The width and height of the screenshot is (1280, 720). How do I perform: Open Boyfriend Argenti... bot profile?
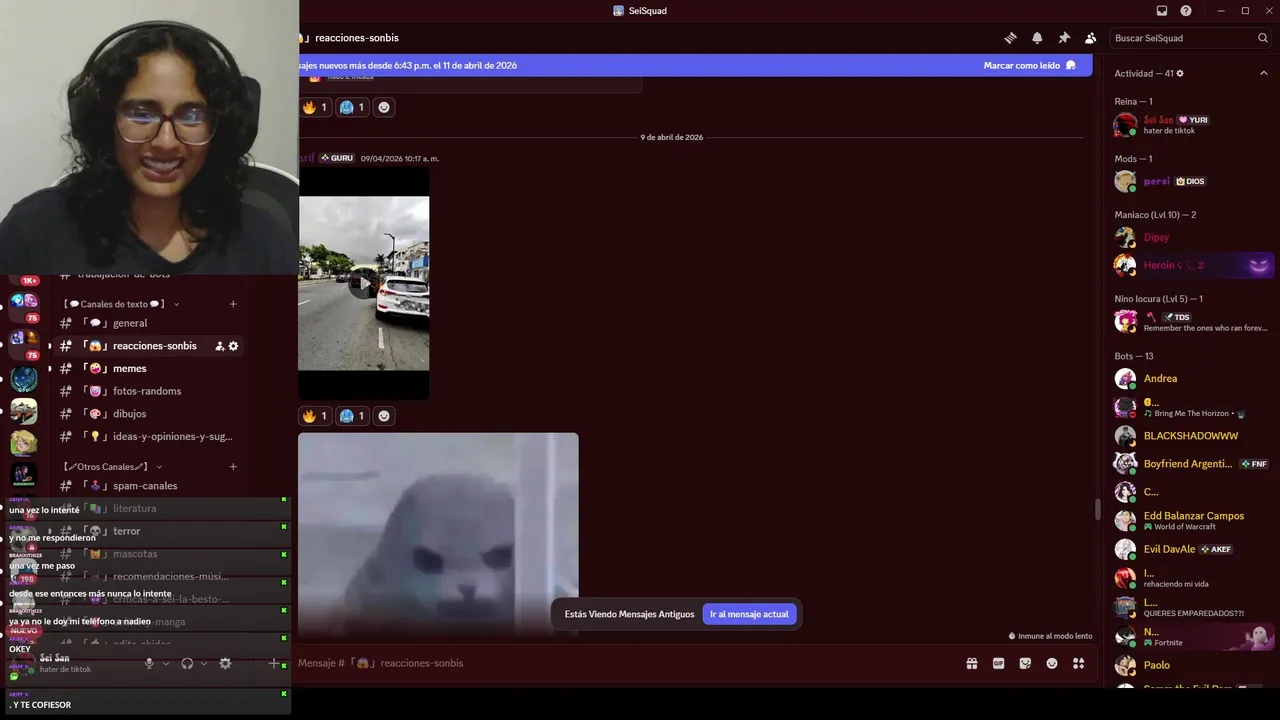coord(1191,464)
